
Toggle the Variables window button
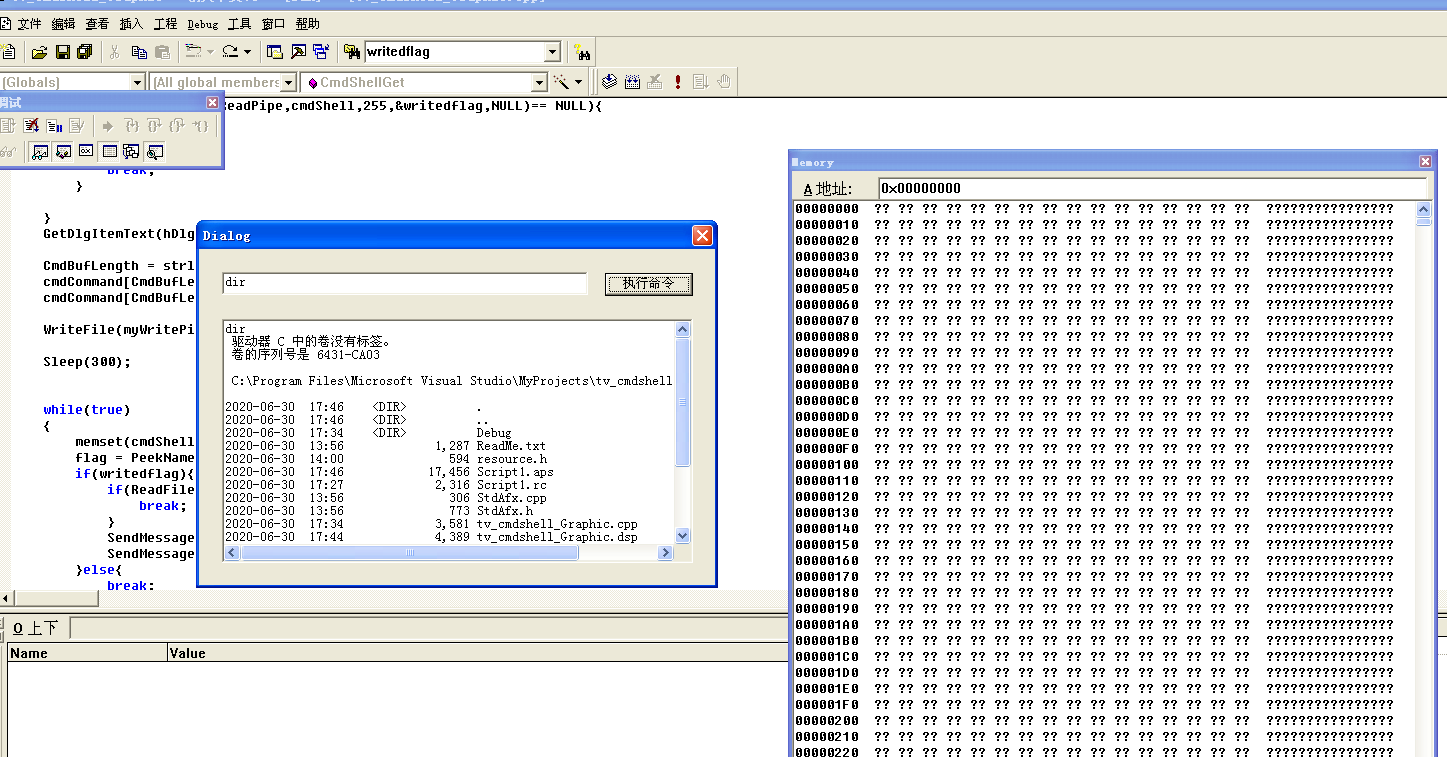(x=63, y=152)
